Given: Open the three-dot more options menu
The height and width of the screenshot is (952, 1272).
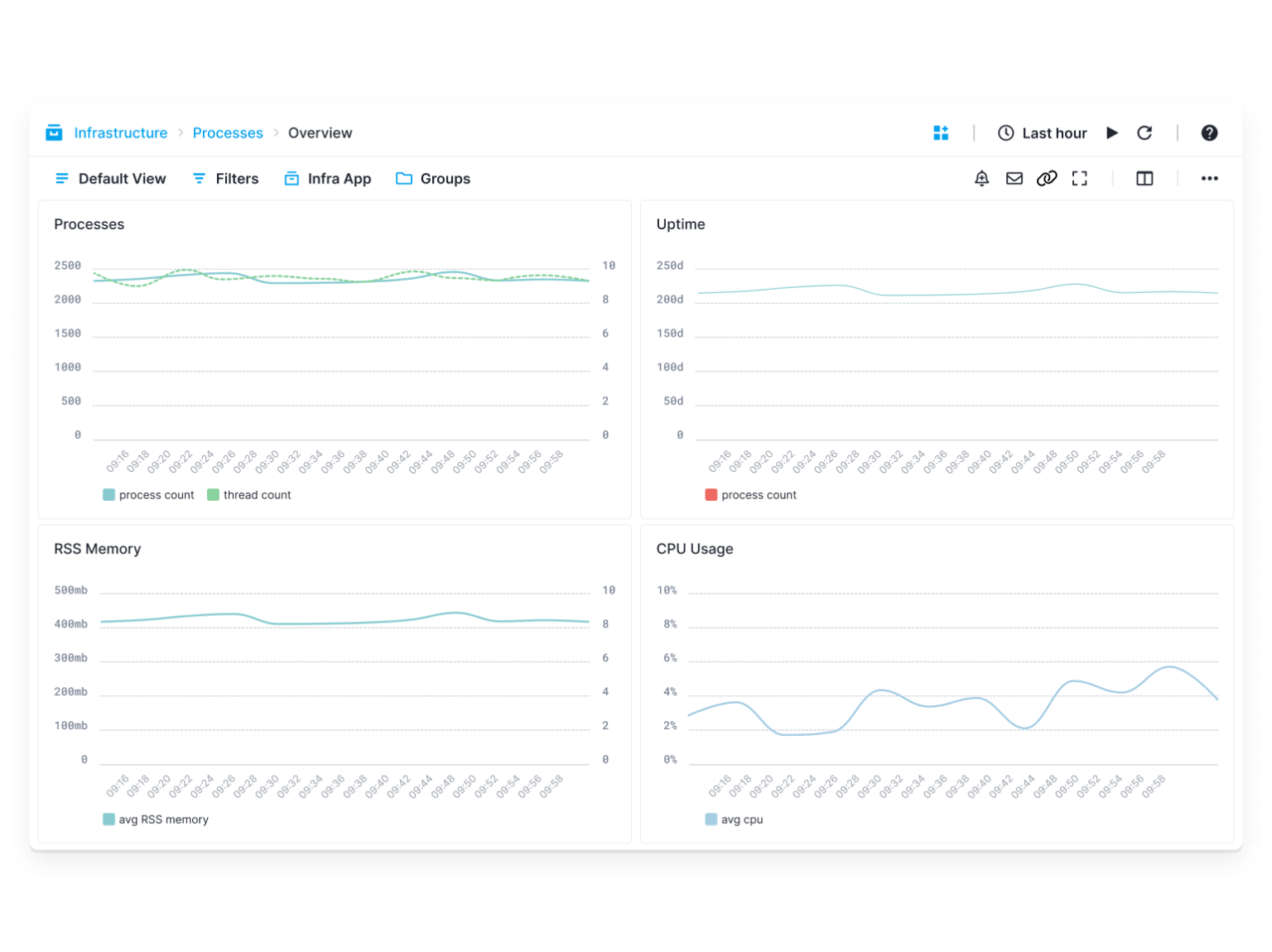Looking at the screenshot, I should [x=1209, y=178].
